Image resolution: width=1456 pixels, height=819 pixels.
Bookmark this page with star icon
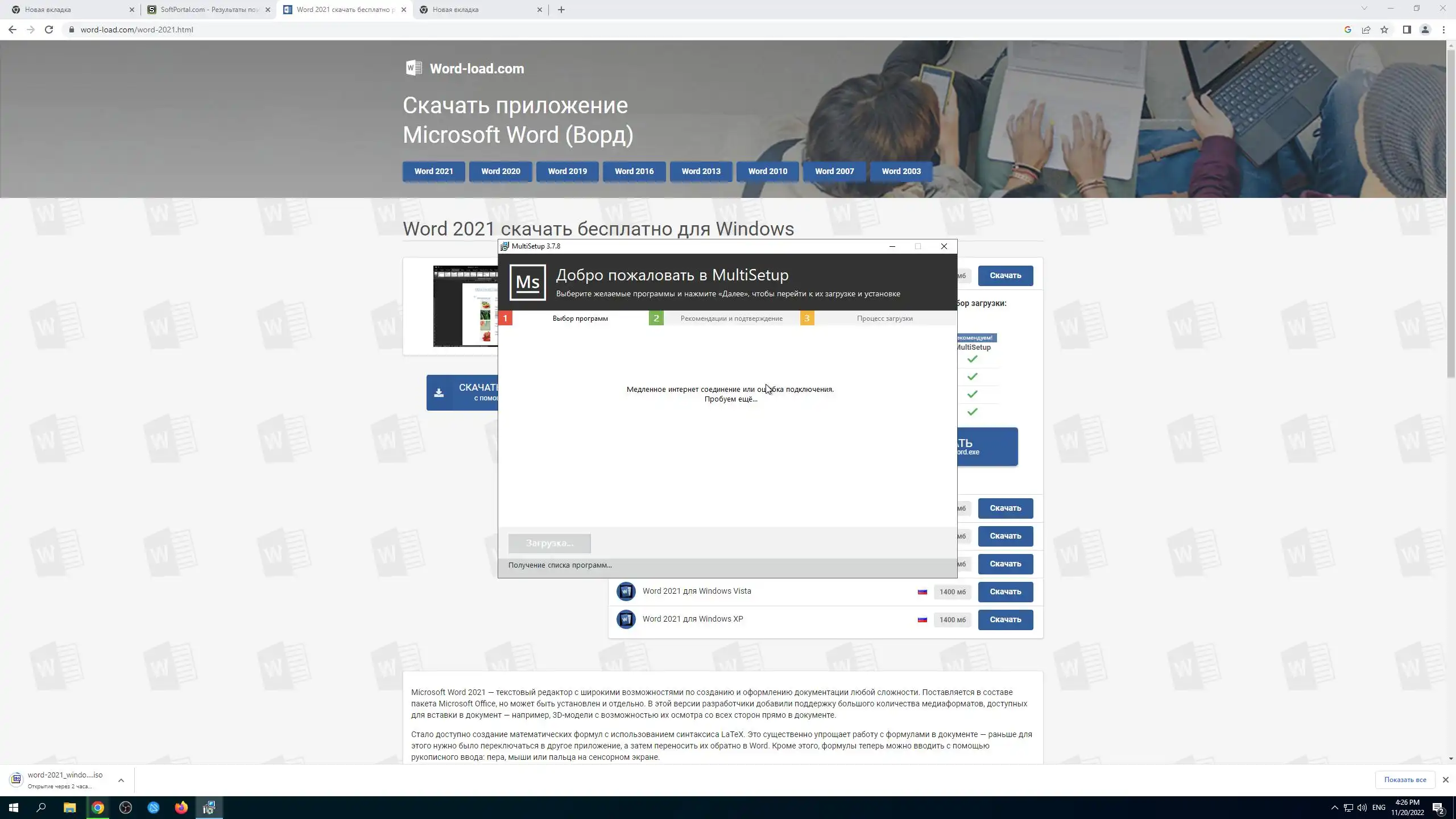coord(1384,30)
